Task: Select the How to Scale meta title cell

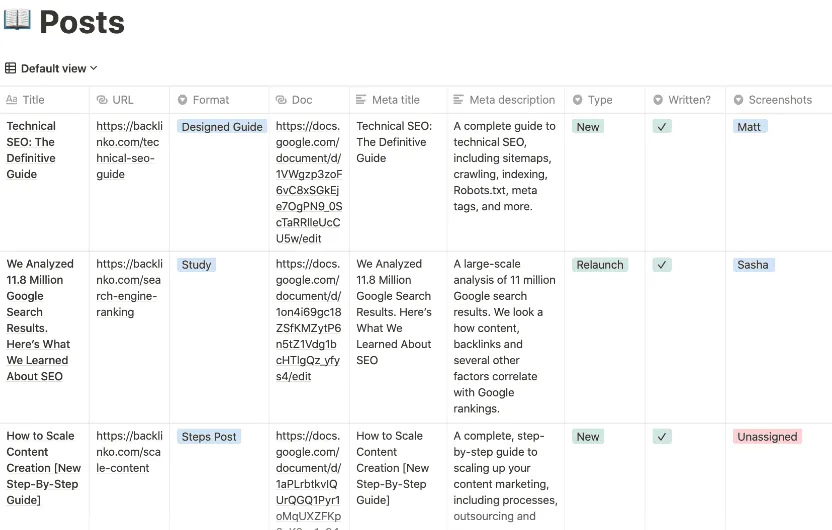Action: pos(398,477)
